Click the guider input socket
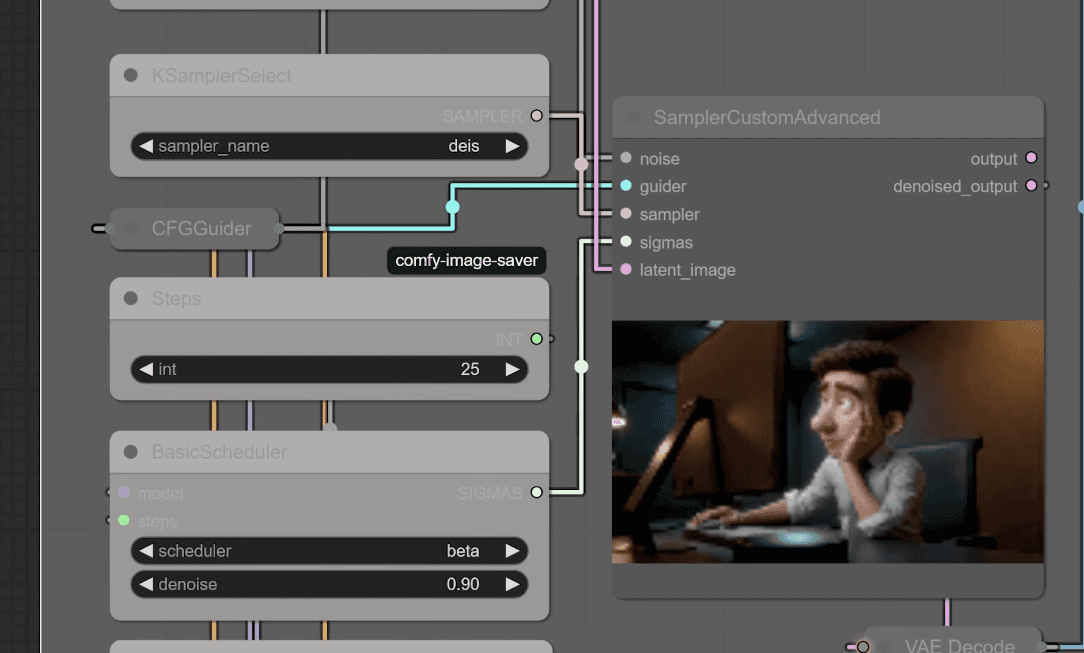This screenshot has width=1084, height=653. 626,185
